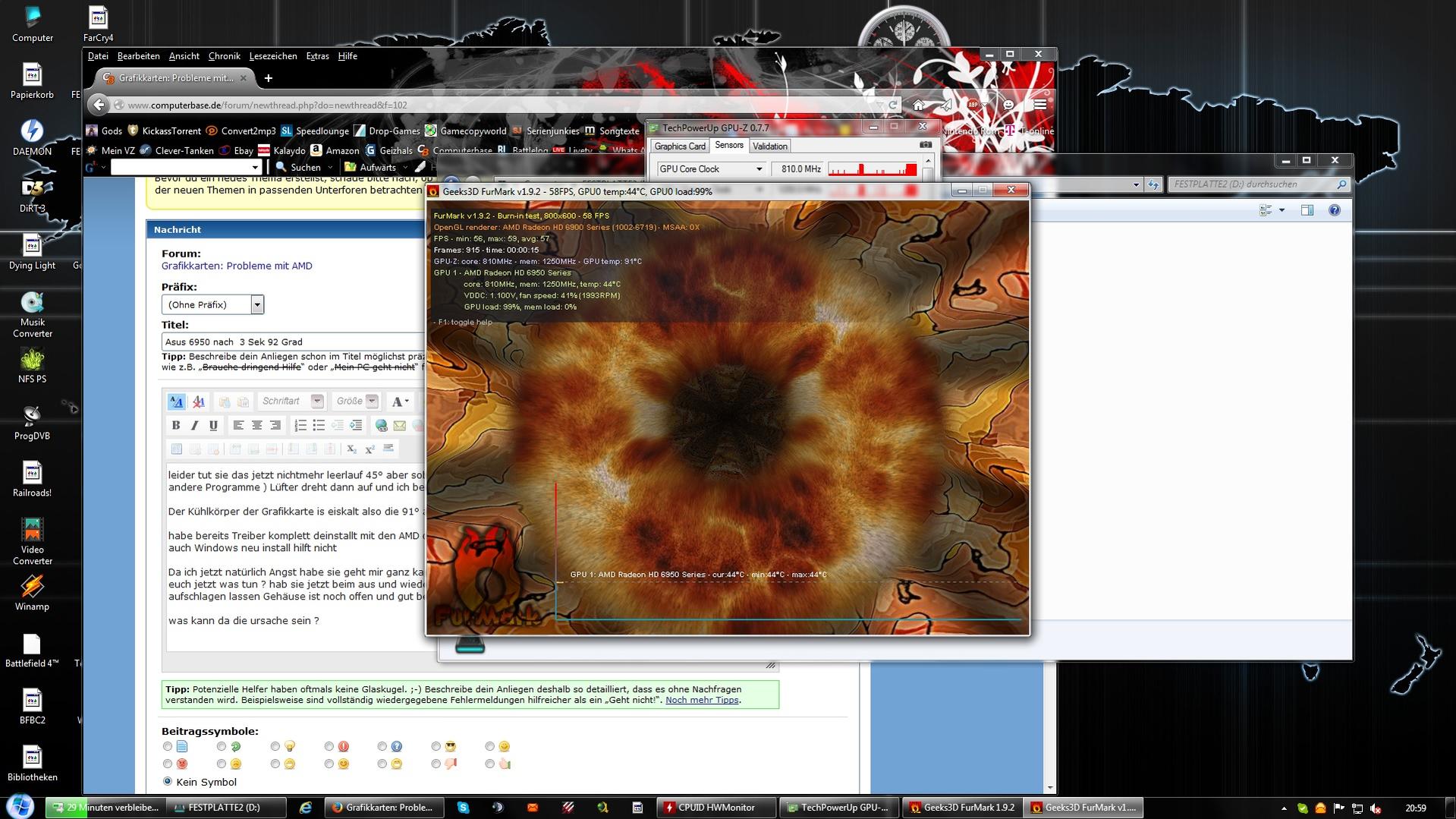Align text right in post editor
This screenshot has width=1456, height=819.
(275, 426)
